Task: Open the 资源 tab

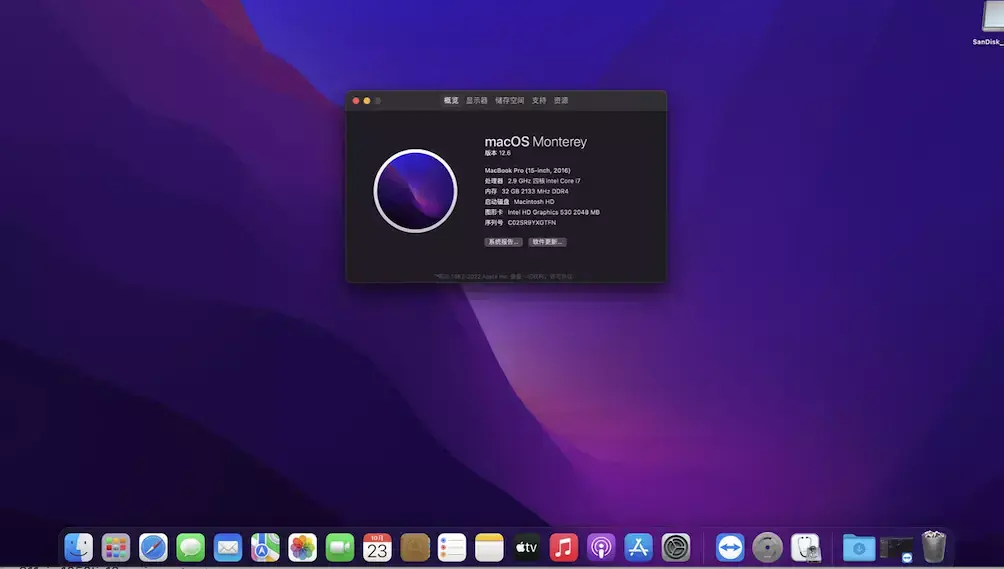Action: [561, 100]
